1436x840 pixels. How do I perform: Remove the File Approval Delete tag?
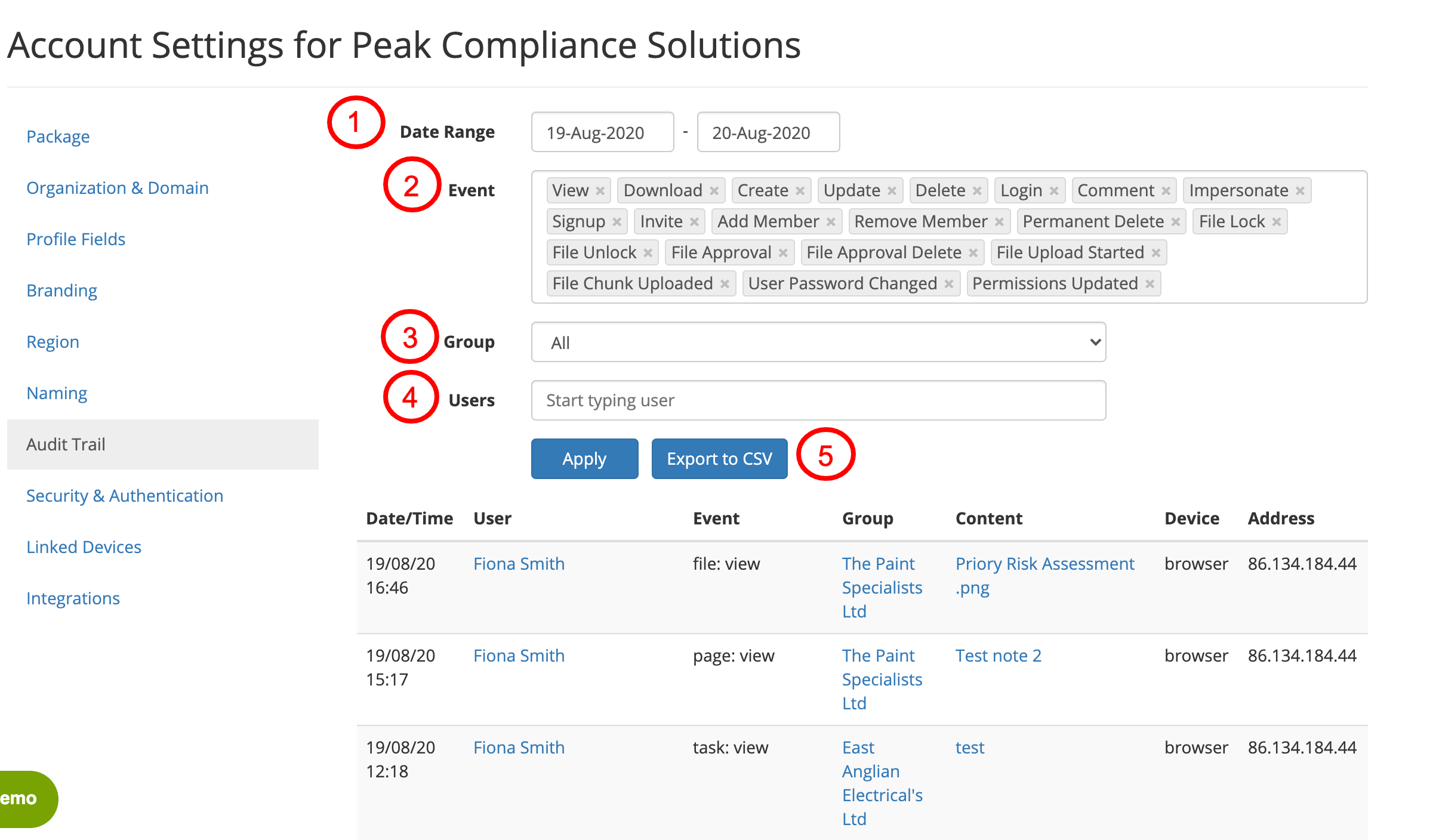point(973,253)
